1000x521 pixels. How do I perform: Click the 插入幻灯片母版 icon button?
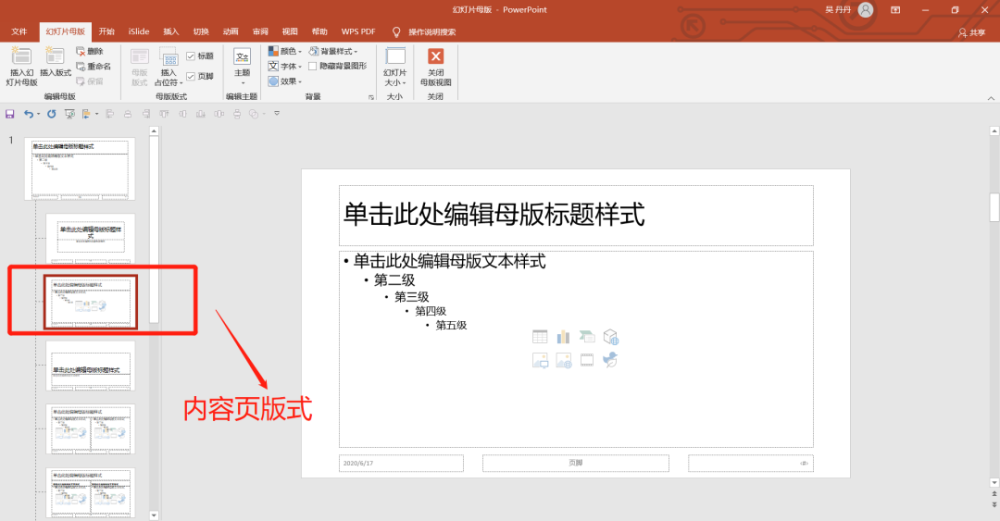(21, 66)
